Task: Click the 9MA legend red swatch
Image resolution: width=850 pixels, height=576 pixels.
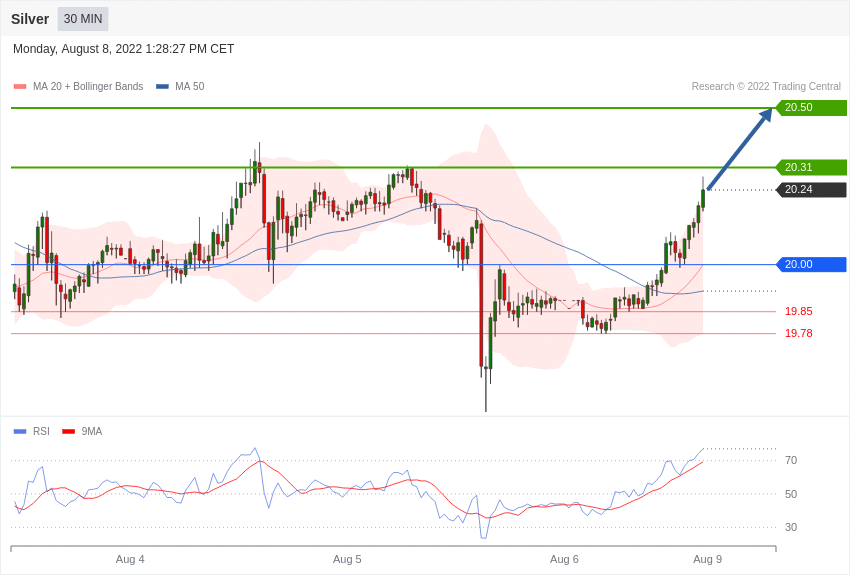Action: pos(68,431)
